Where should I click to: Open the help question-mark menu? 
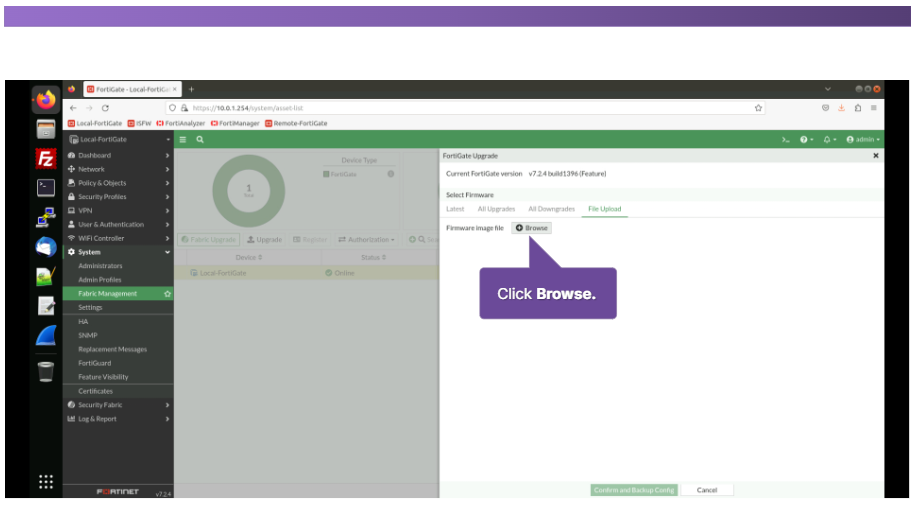pos(806,140)
